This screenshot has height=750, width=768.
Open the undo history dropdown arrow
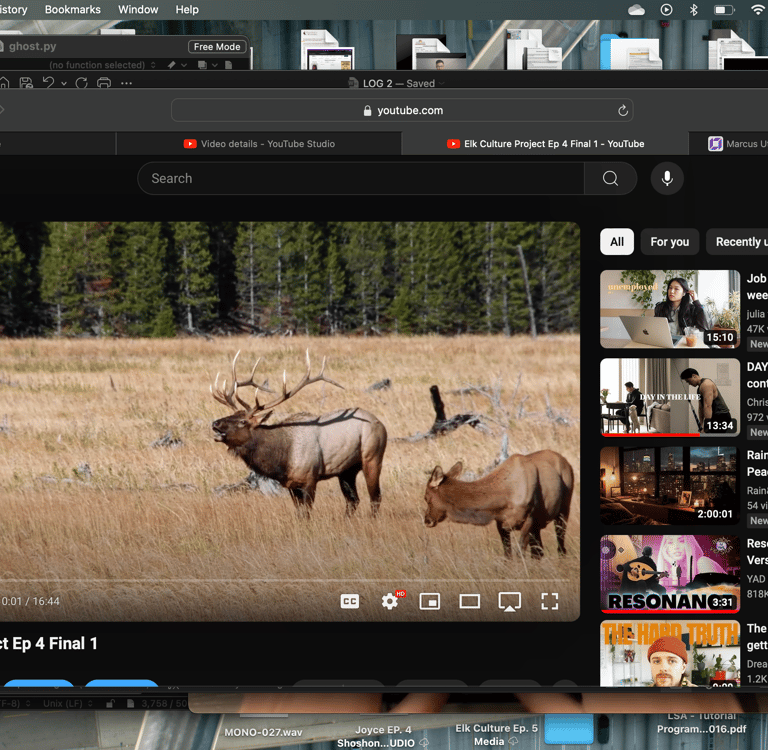pos(64,83)
